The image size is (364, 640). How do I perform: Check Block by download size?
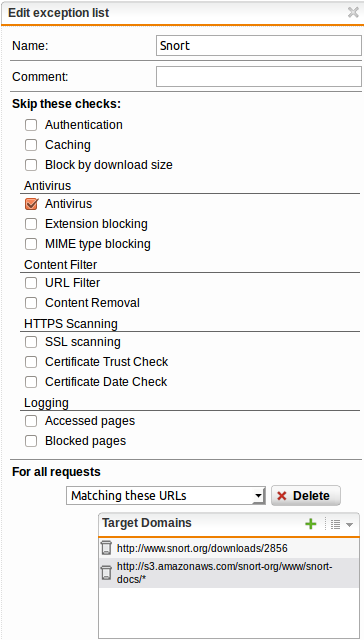click(x=31, y=165)
